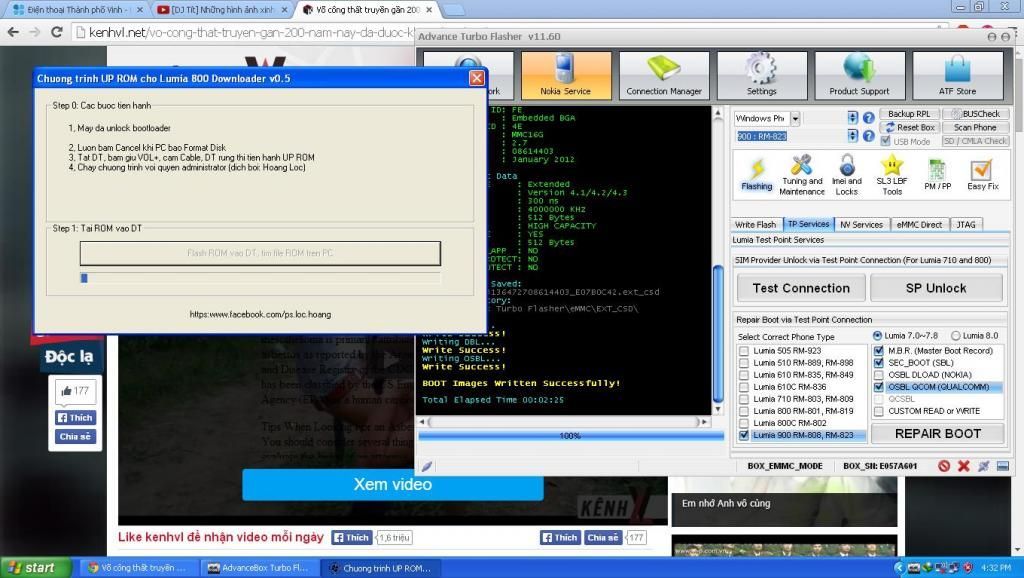Click help icon beside 900 : RM-823 model
The height and width of the screenshot is (578, 1024).
pos(869,136)
